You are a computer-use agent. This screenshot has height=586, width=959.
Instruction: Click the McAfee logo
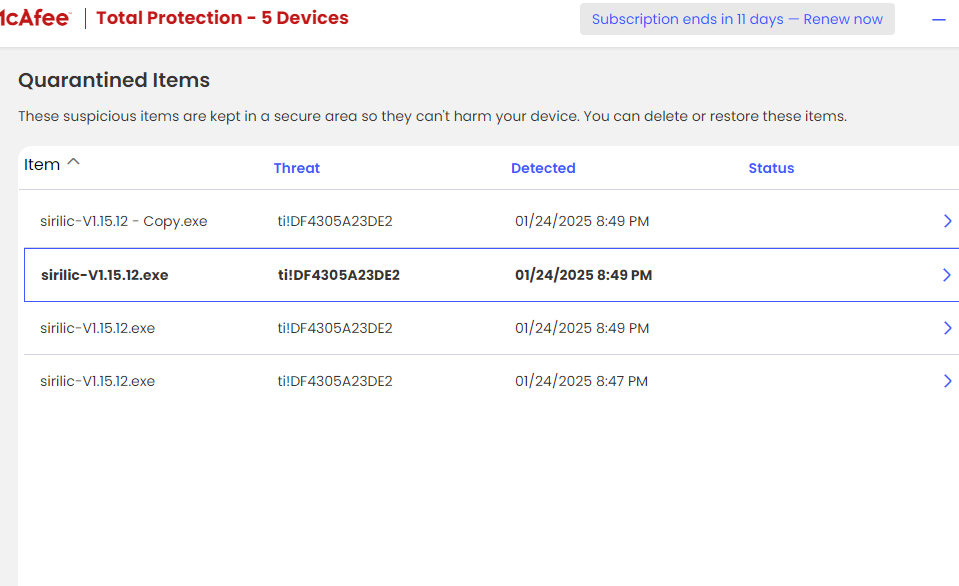(x=36, y=18)
